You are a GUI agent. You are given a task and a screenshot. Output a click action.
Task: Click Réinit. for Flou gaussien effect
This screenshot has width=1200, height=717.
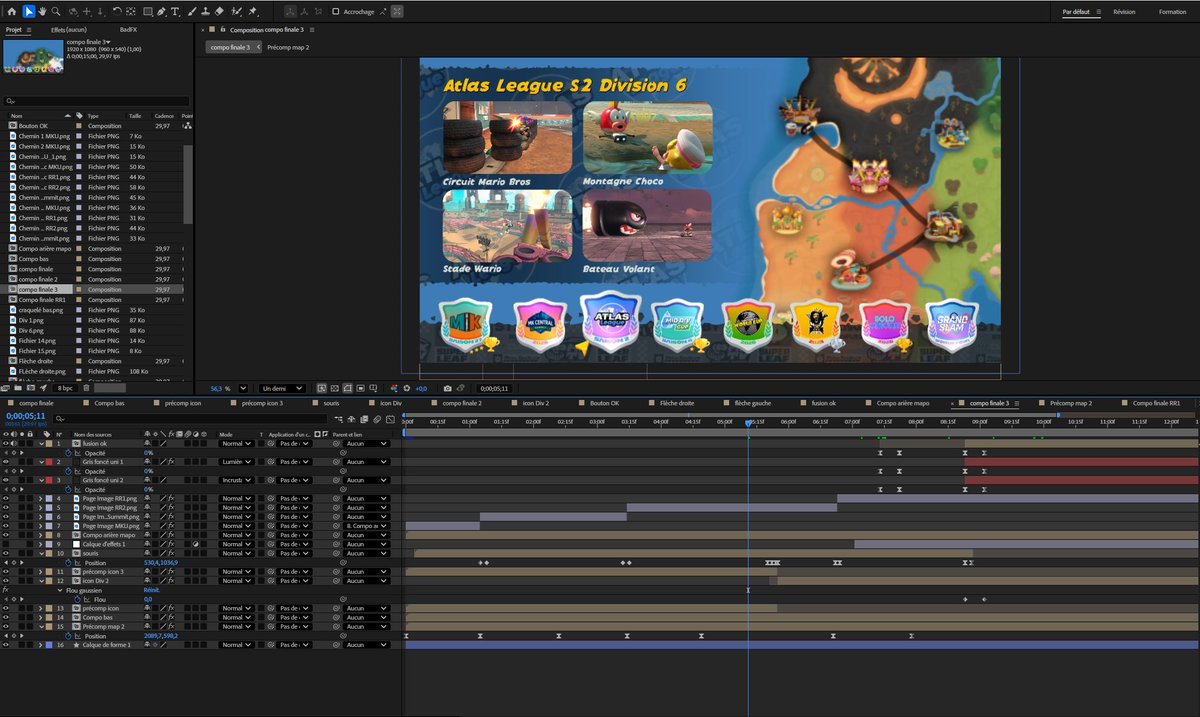152,590
